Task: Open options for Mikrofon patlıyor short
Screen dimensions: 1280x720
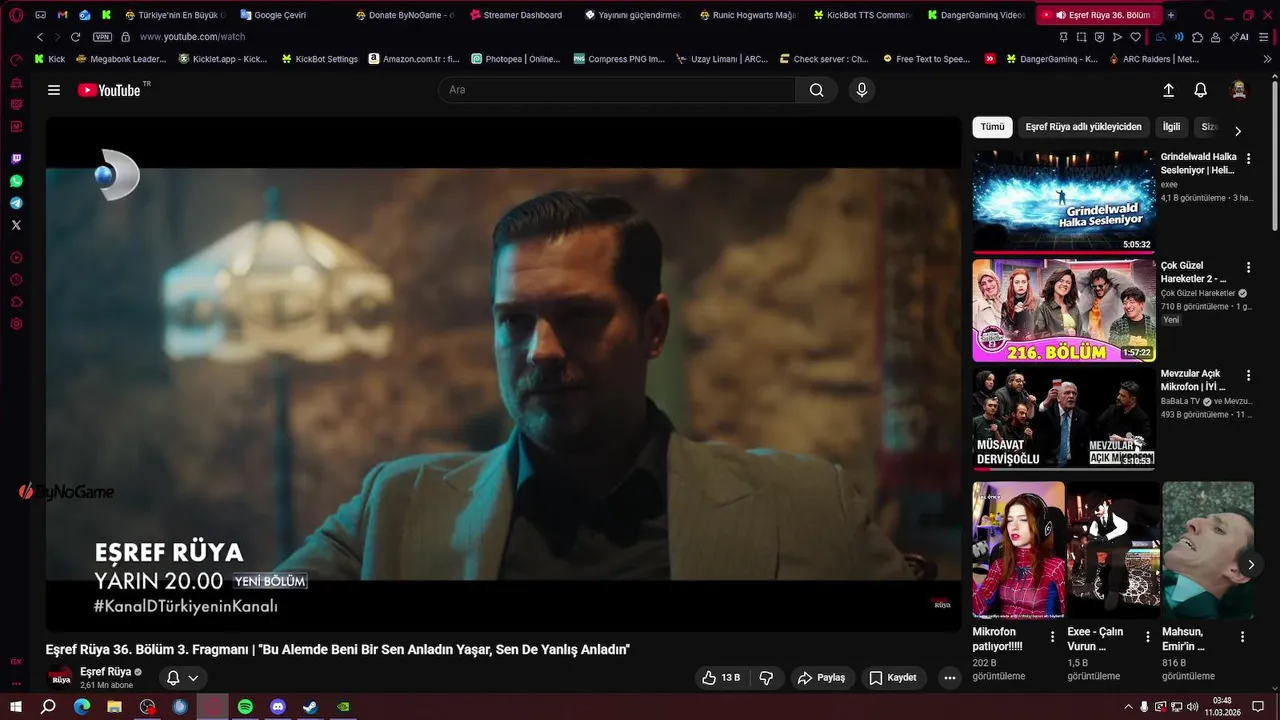Action: [x=1052, y=637]
